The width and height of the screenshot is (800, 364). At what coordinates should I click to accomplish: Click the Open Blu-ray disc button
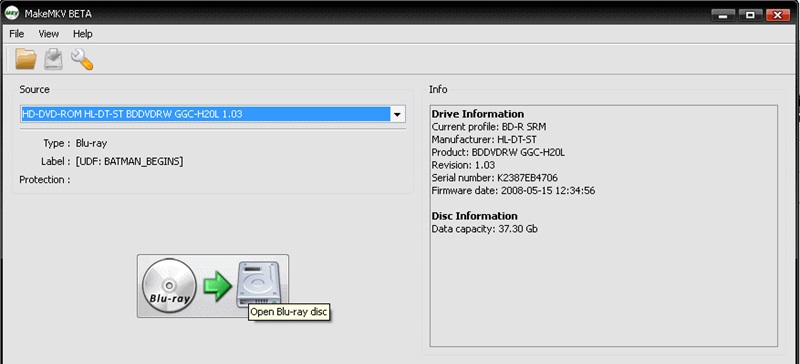point(213,286)
